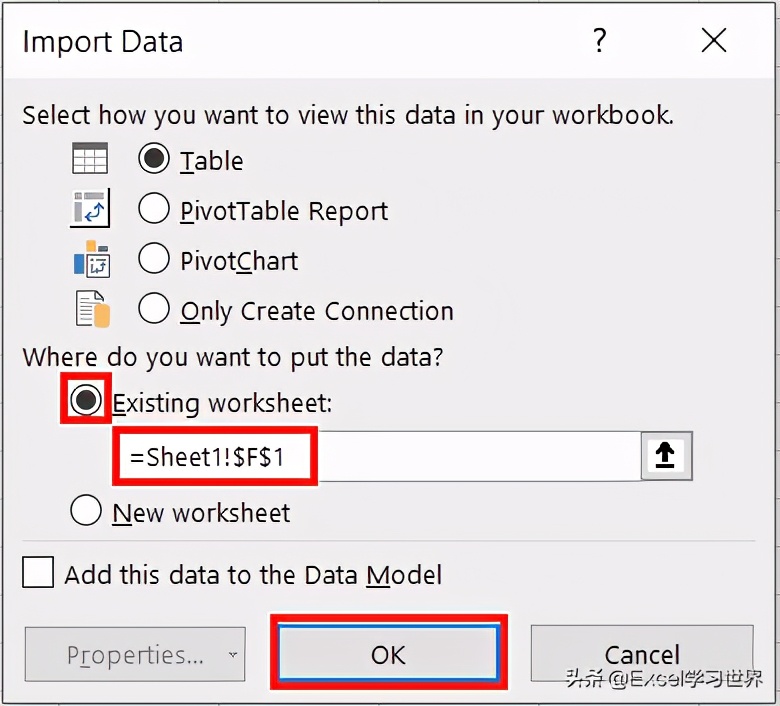
Task: Click the PivotTable Report icon
Action: 90,208
